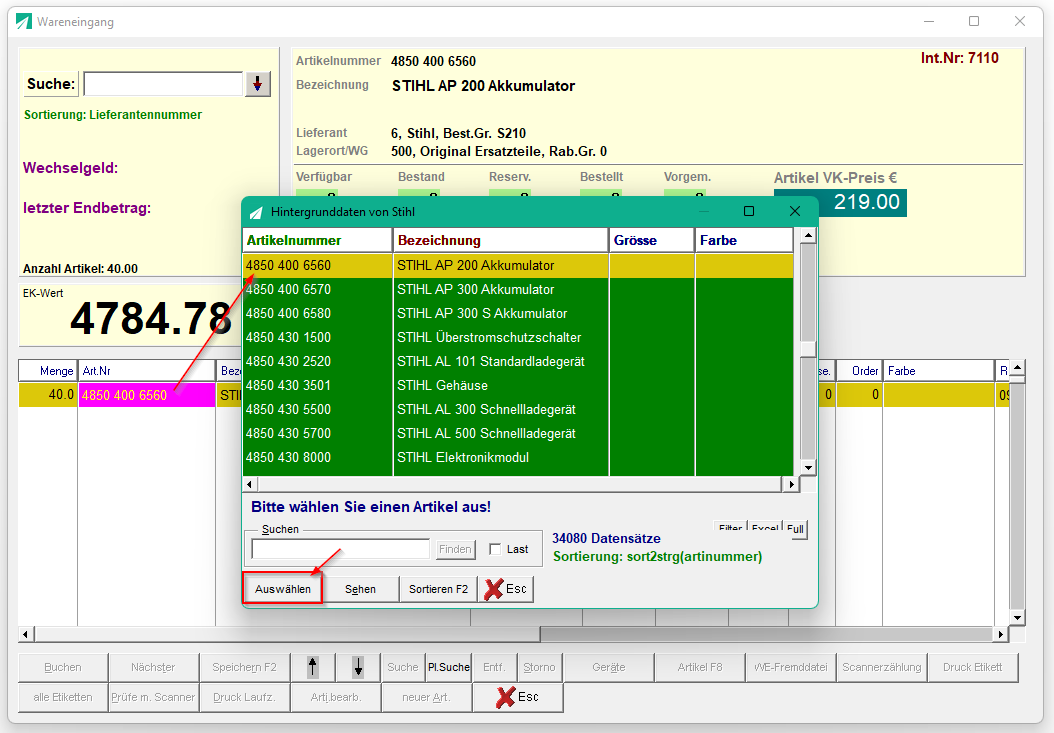Click left arrow of main grid horizontal scrollbar
The width and height of the screenshot is (1054, 733).
point(26,634)
